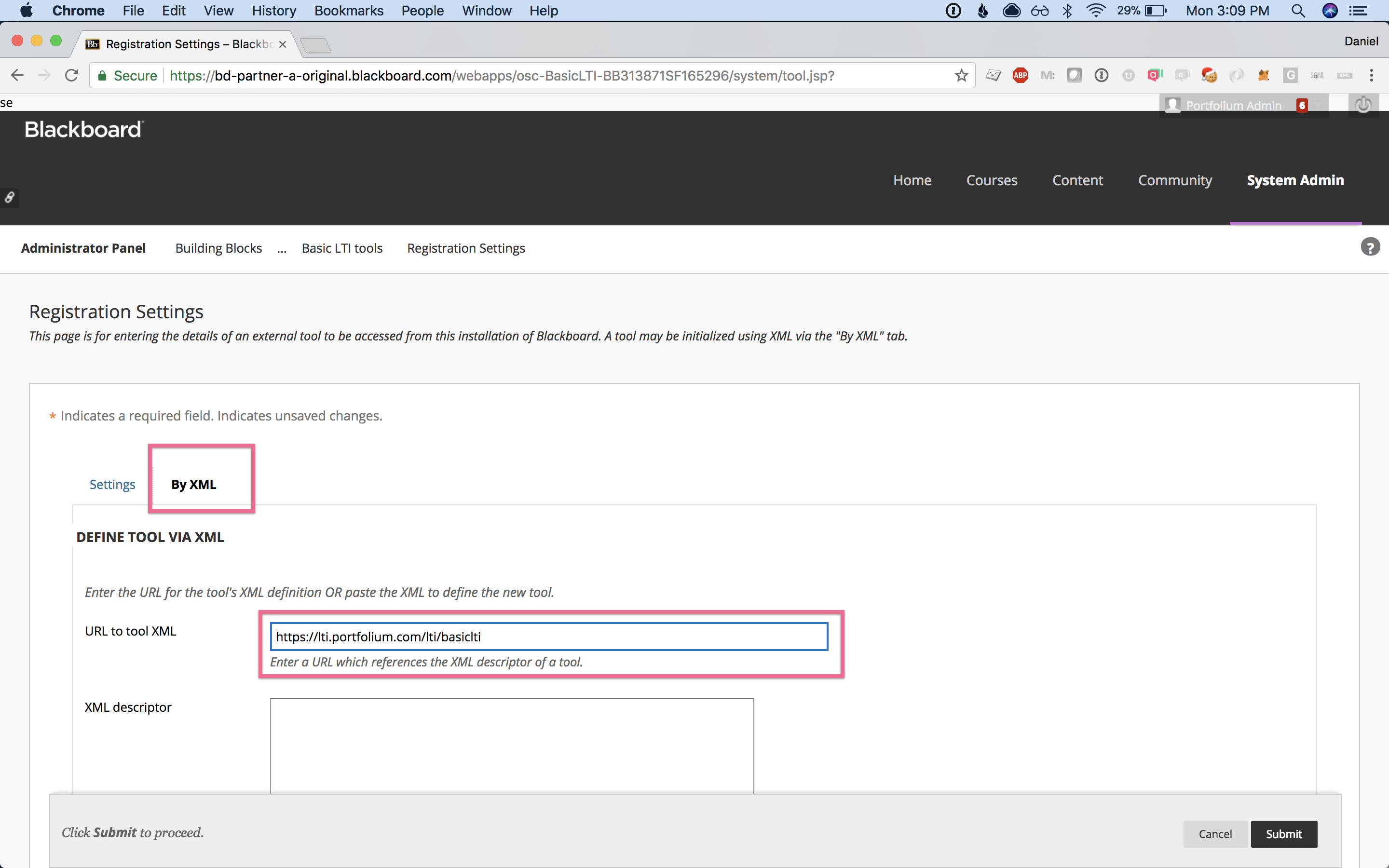This screenshot has width=1389, height=868.
Task: Click the Basic LTI tools breadcrumb link
Action: 342,248
